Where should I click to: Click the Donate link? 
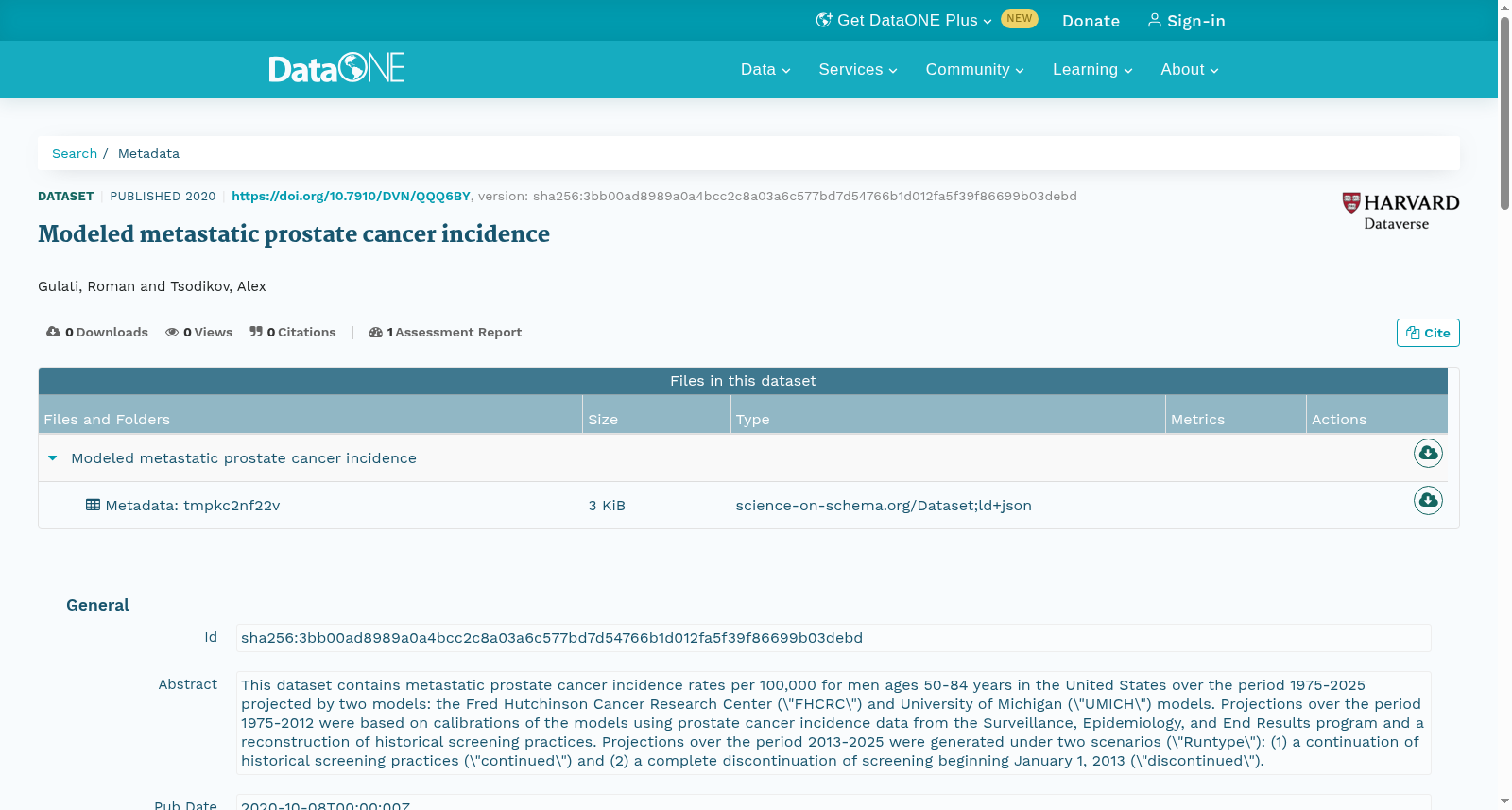(1091, 21)
